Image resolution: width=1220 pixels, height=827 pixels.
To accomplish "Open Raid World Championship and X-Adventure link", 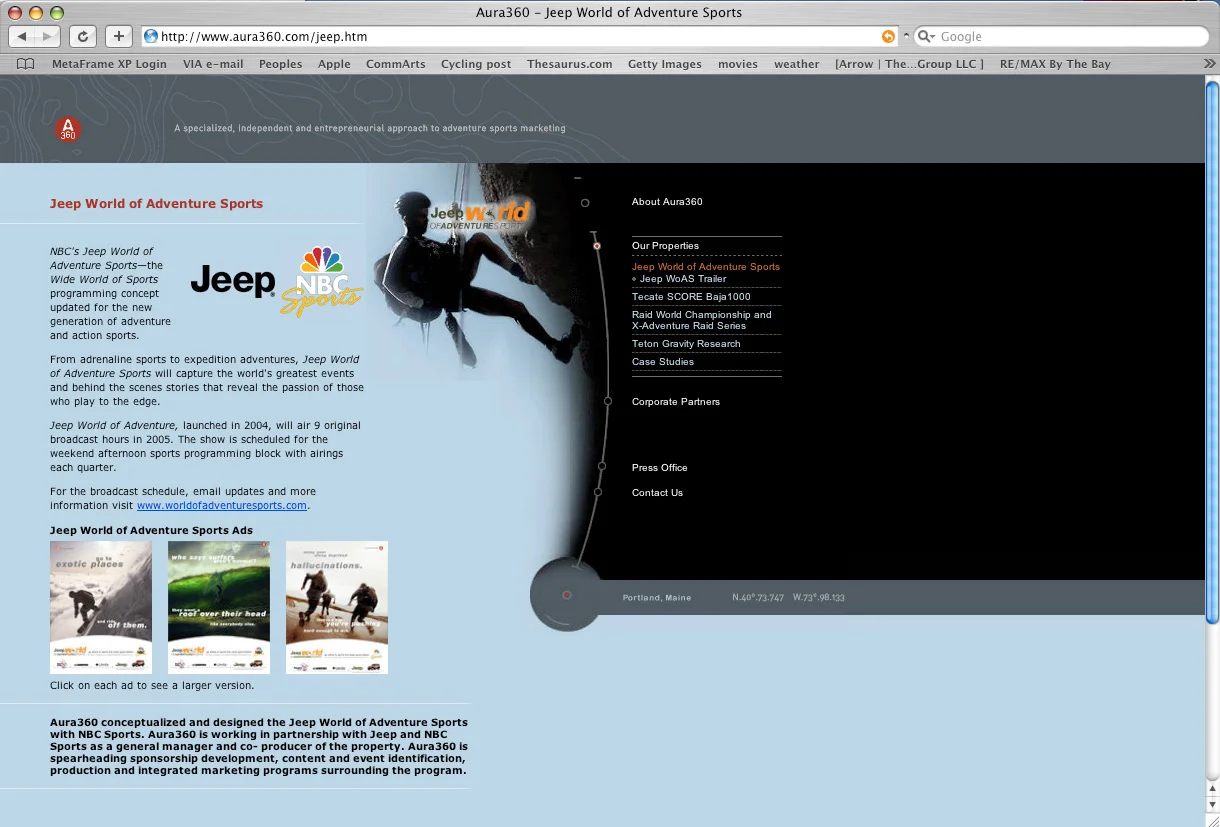I will point(701,320).
